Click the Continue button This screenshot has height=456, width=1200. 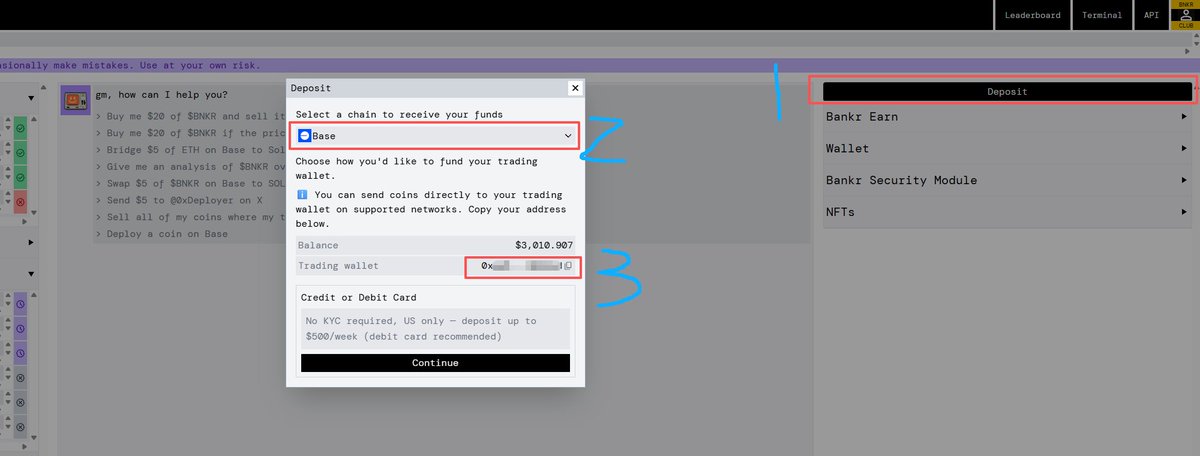[x=435, y=363]
